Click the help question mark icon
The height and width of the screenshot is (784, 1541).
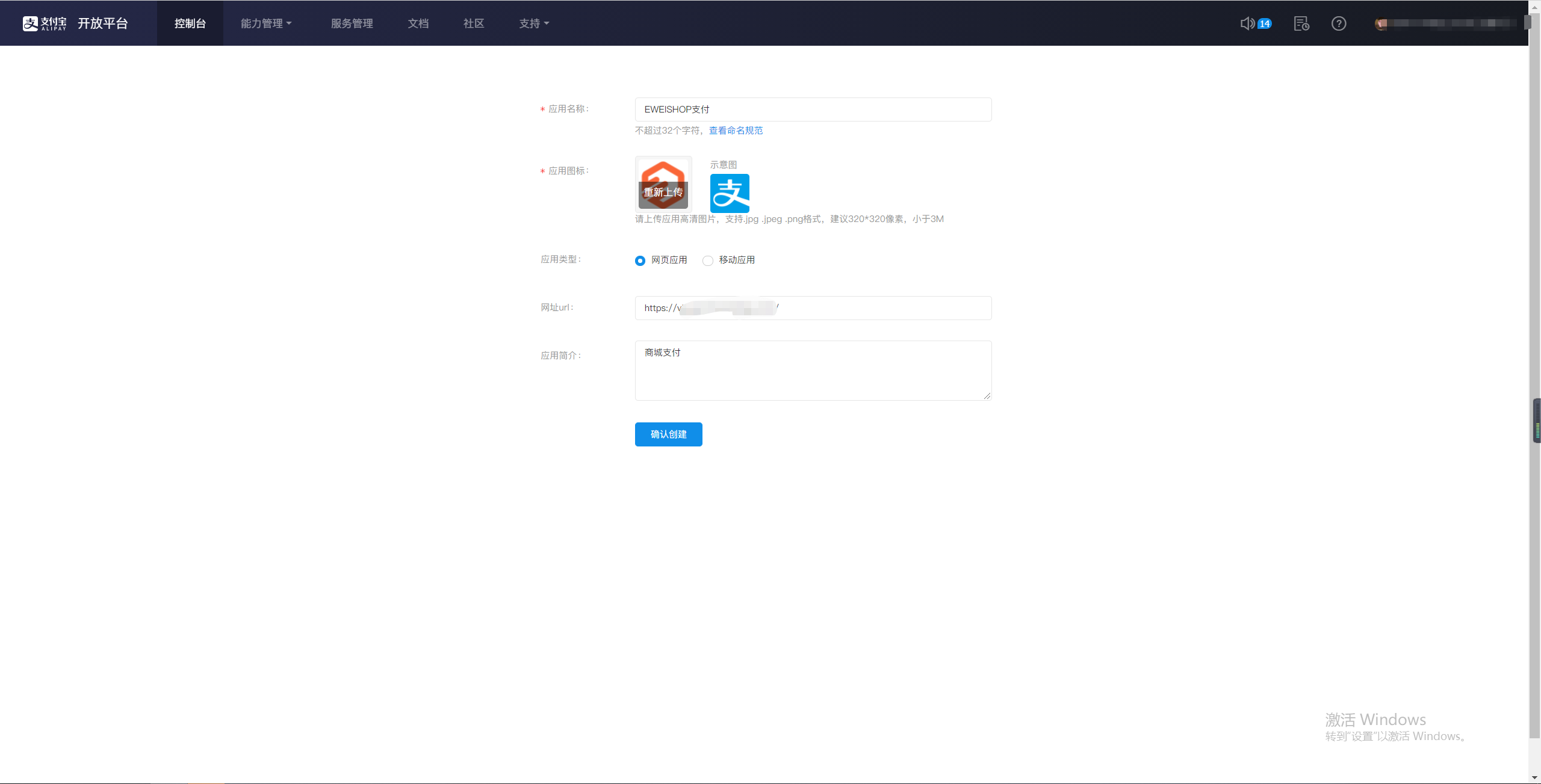point(1339,23)
